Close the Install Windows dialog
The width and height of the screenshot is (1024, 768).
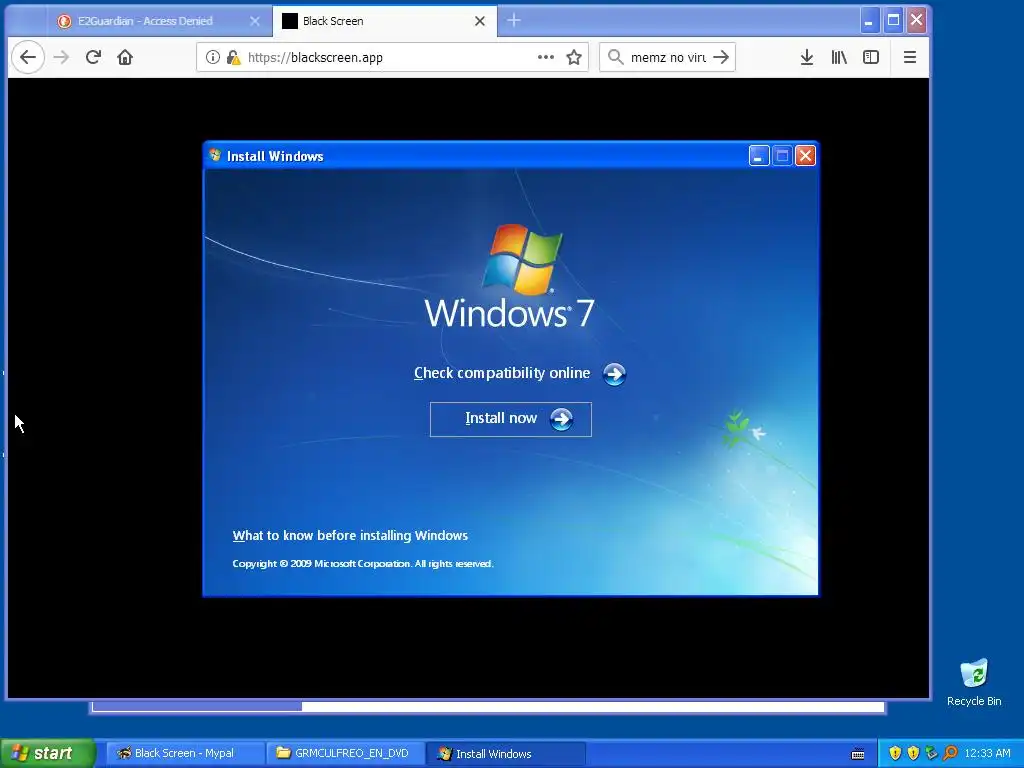coord(805,156)
